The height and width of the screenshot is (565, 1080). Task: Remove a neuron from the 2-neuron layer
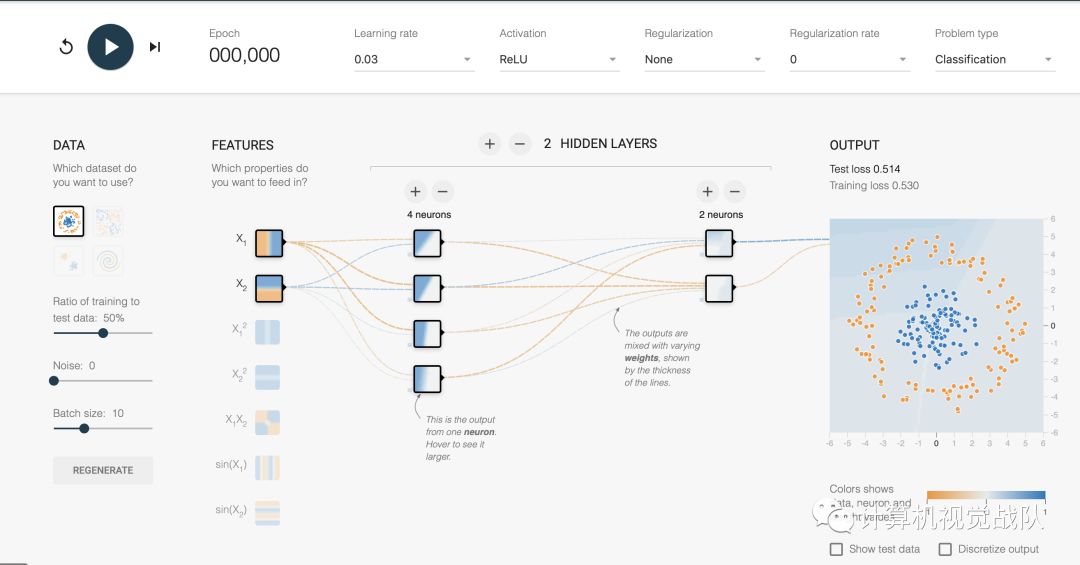[734, 191]
